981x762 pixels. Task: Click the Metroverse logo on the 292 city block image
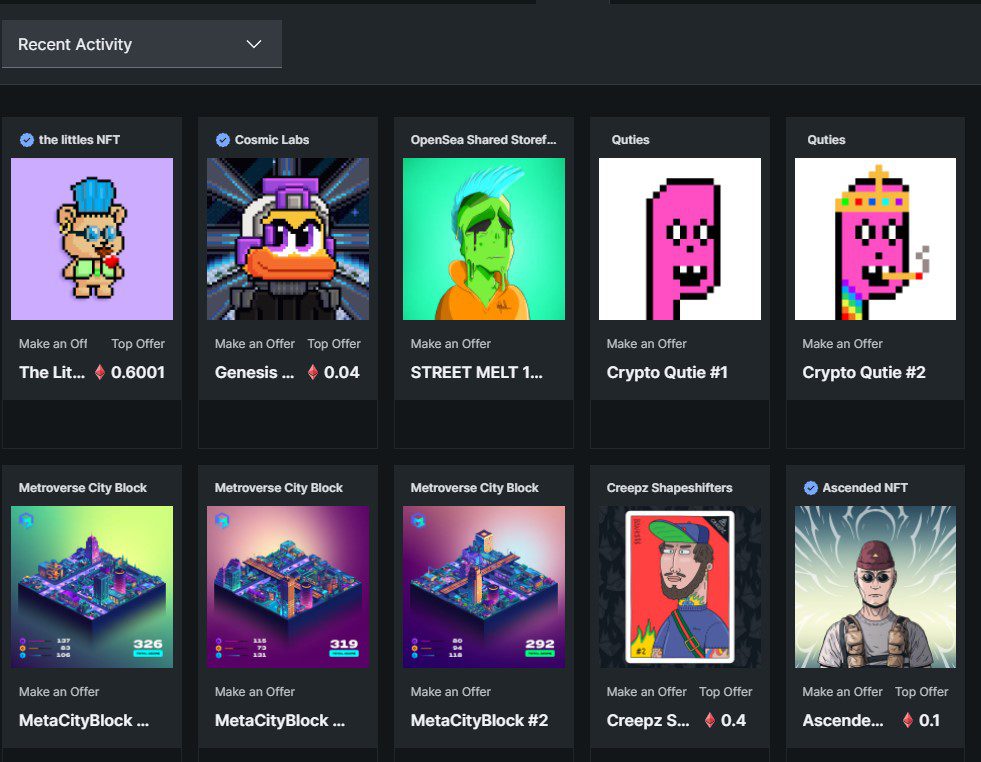point(418,520)
